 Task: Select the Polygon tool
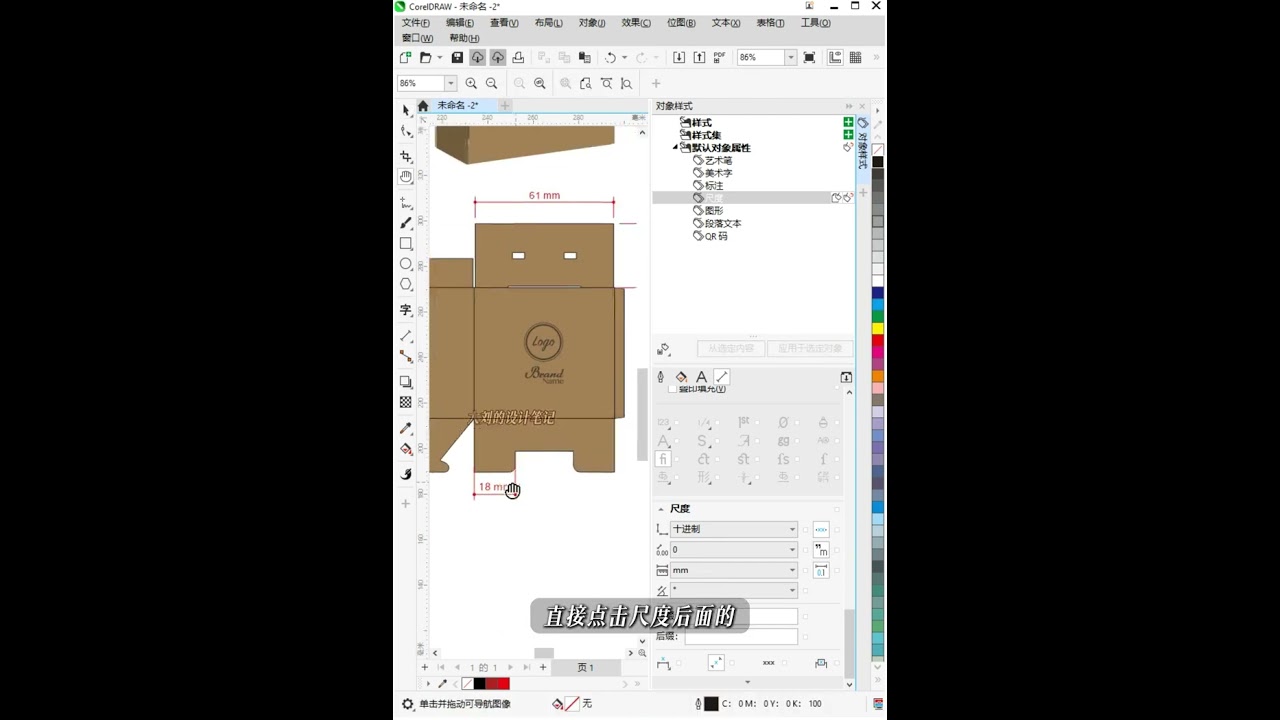click(405, 284)
